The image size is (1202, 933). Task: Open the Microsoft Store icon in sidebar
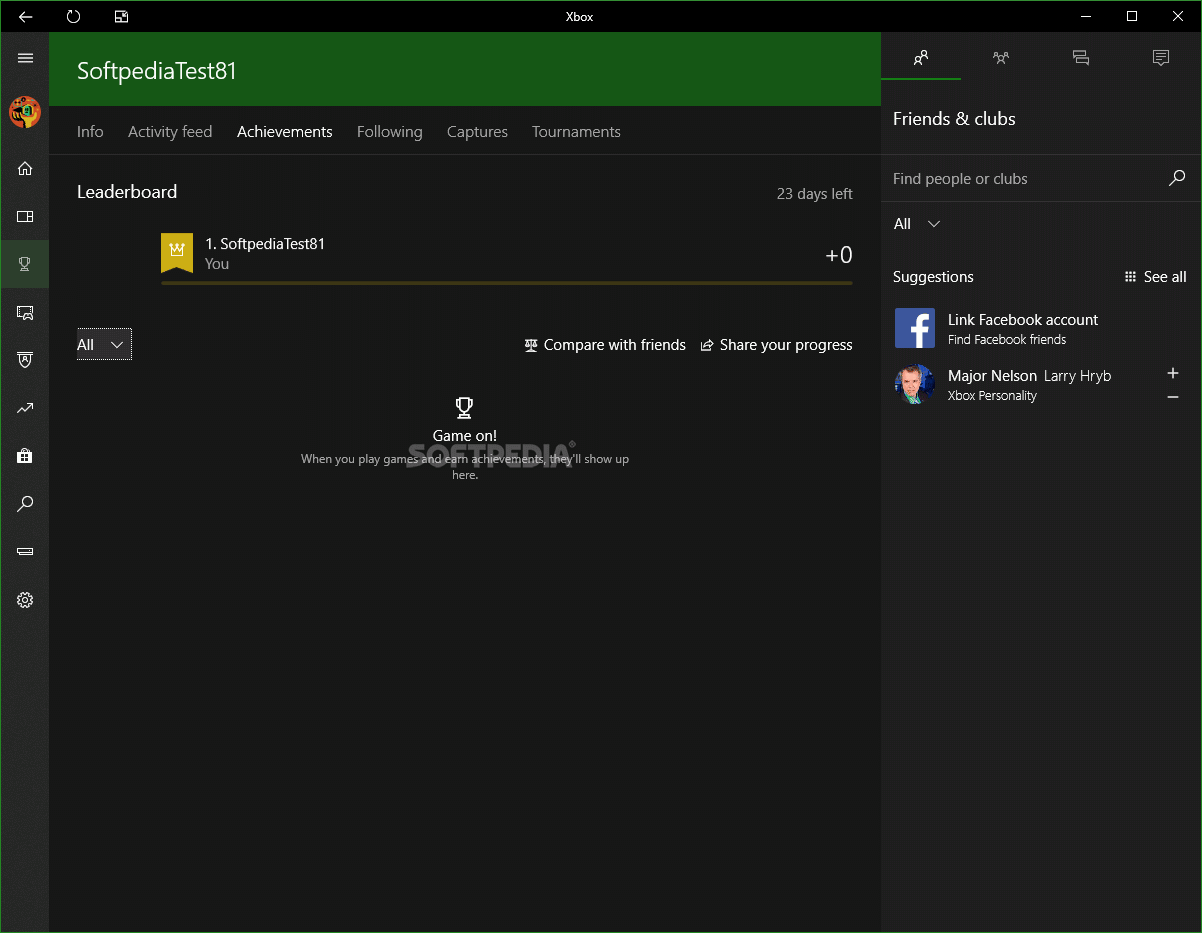pyautogui.click(x=25, y=456)
